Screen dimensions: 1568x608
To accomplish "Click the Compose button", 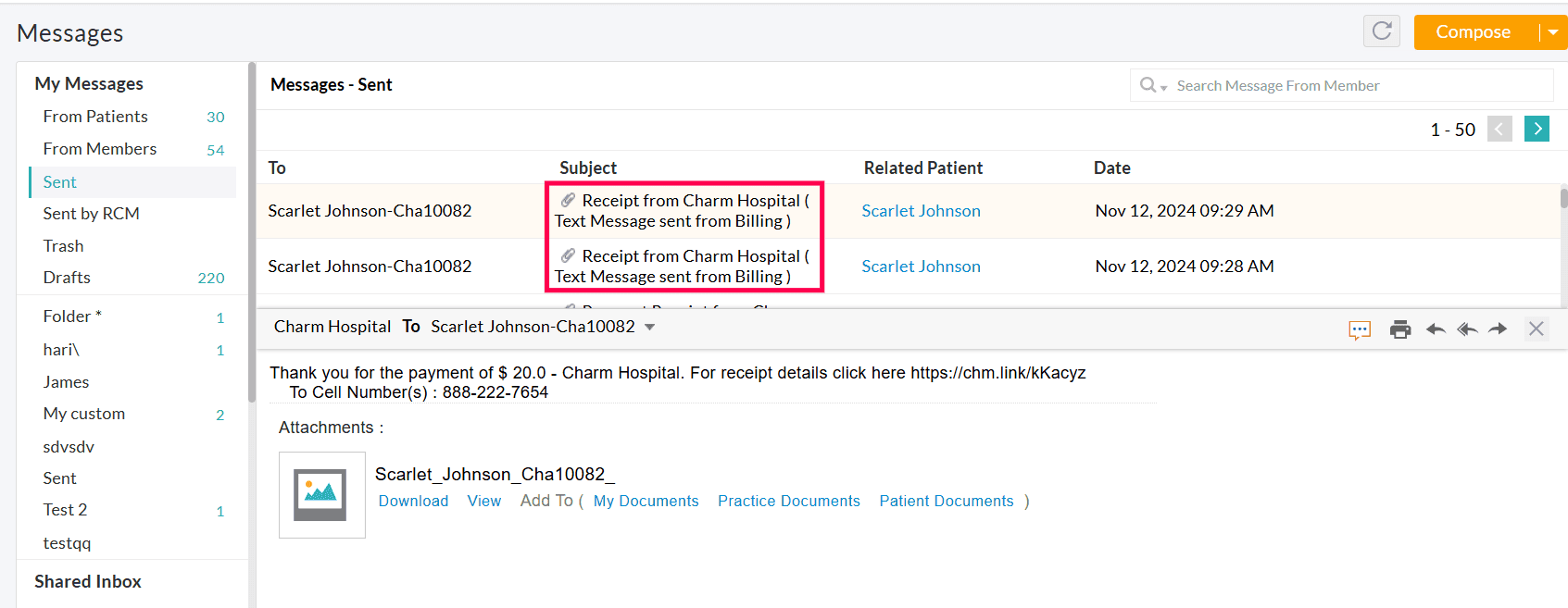I will tap(1473, 32).
